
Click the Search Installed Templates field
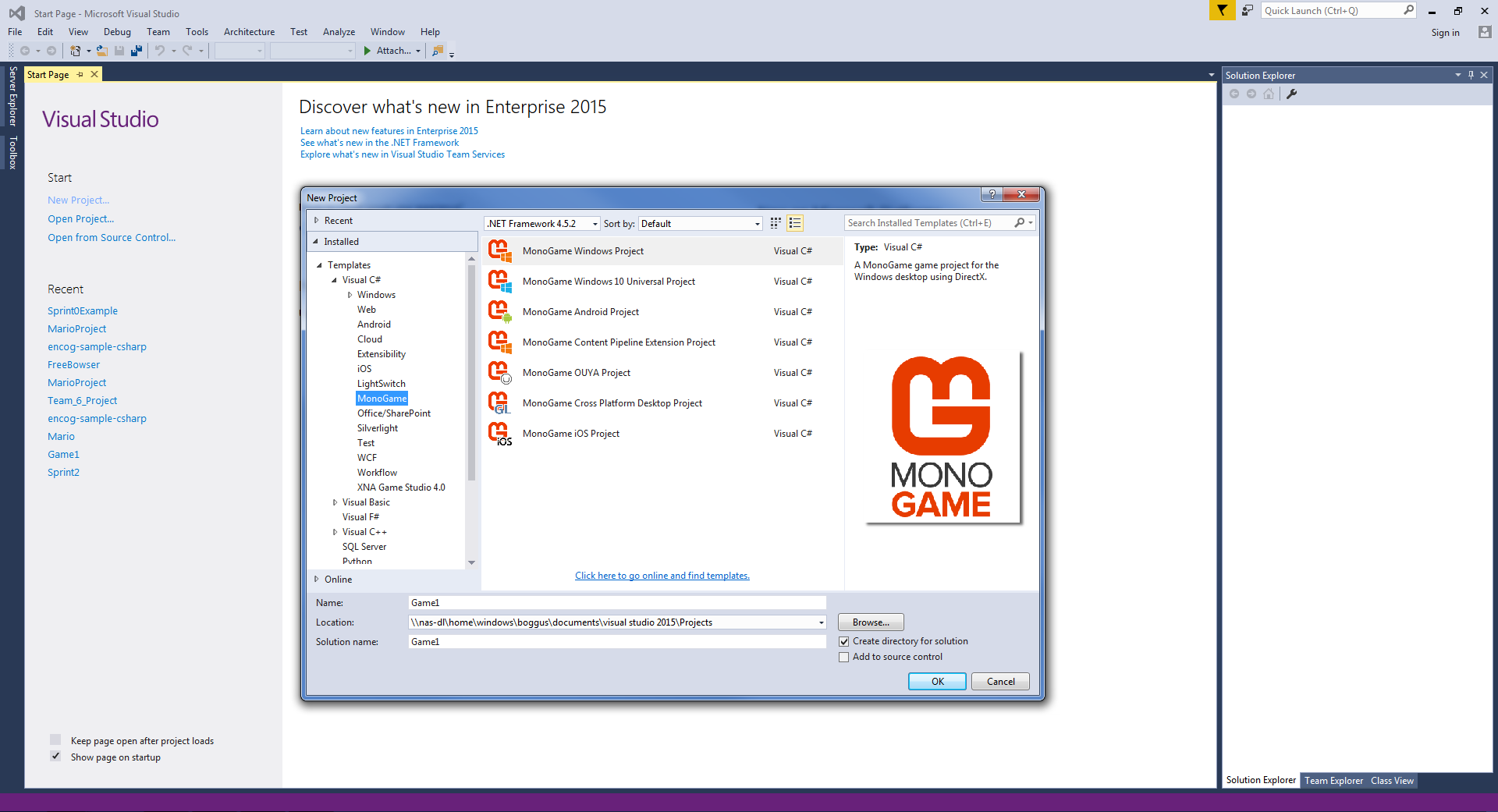click(x=928, y=223)
